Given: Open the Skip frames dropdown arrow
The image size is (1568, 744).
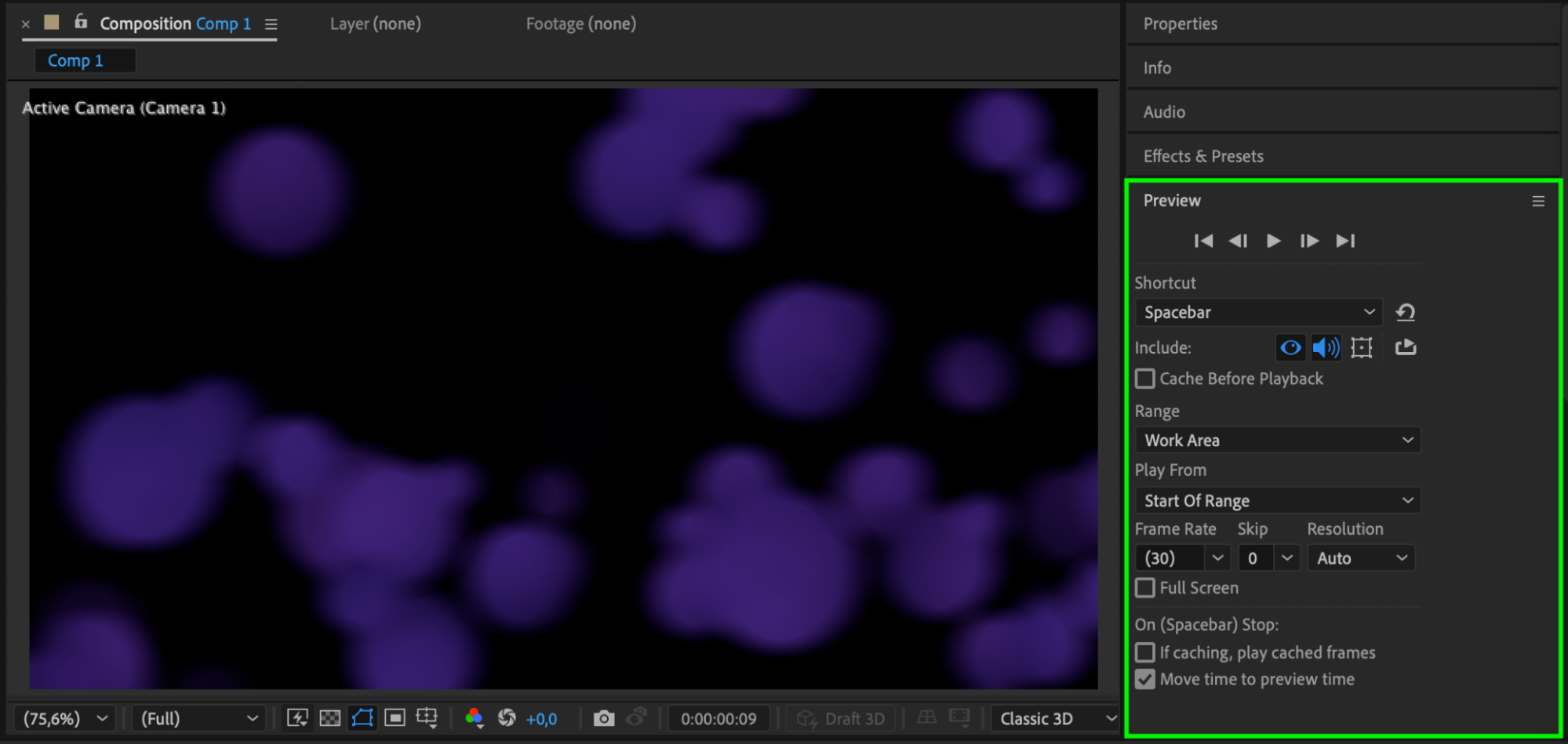Looking at the screenshot, I should coord(1287,558).
